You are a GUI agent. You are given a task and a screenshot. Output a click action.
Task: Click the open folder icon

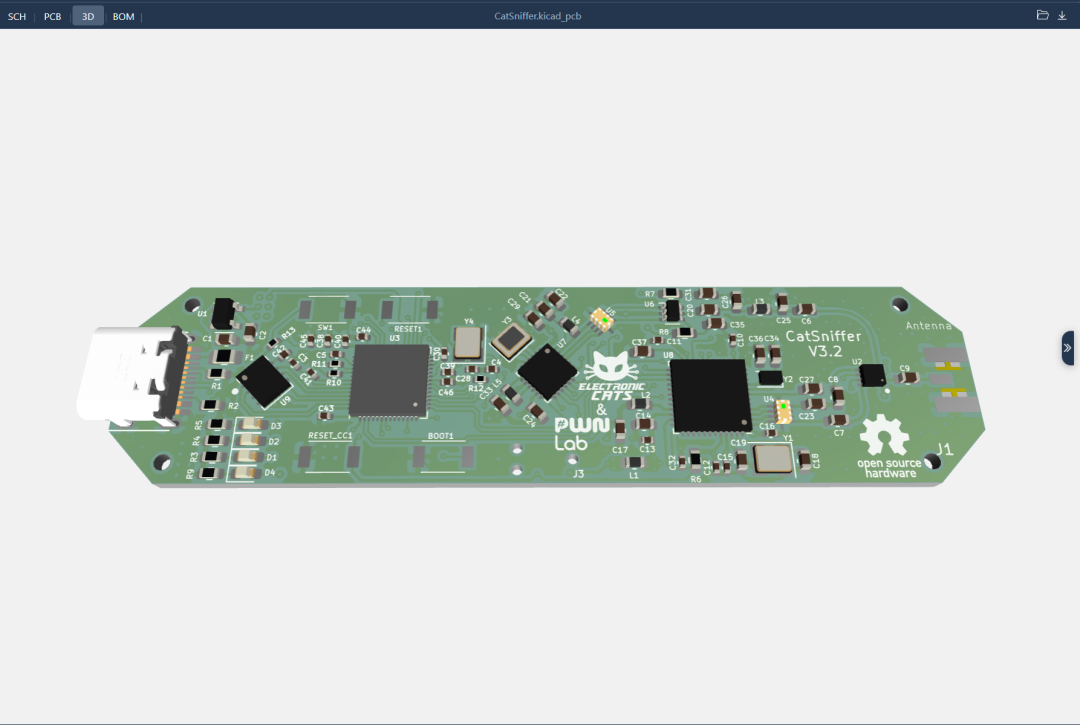1042,15
